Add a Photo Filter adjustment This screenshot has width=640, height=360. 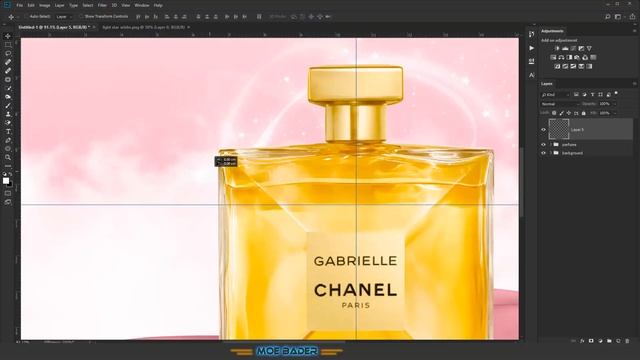pyautogui.click(x=577, y=58)
